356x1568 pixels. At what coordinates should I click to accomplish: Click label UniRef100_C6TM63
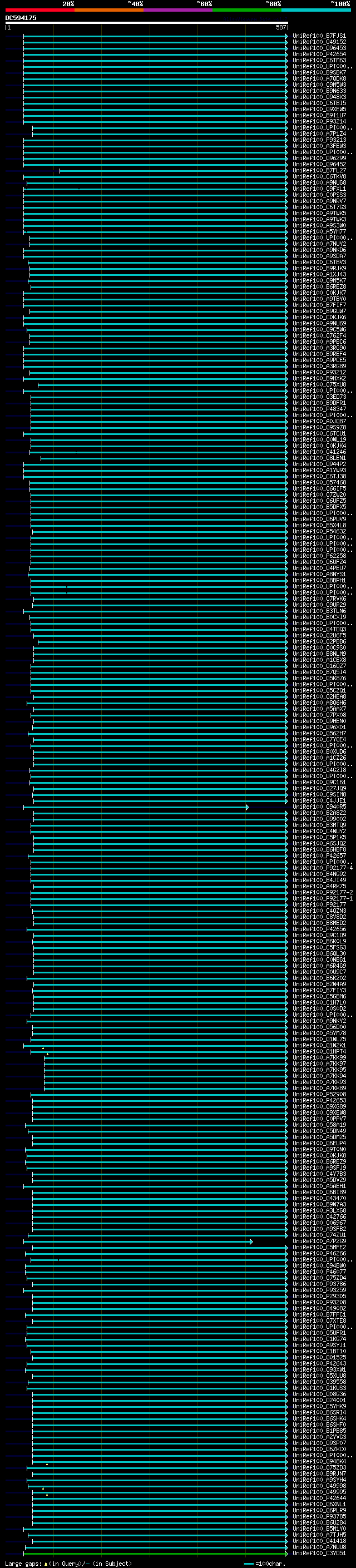coord(319,60)
